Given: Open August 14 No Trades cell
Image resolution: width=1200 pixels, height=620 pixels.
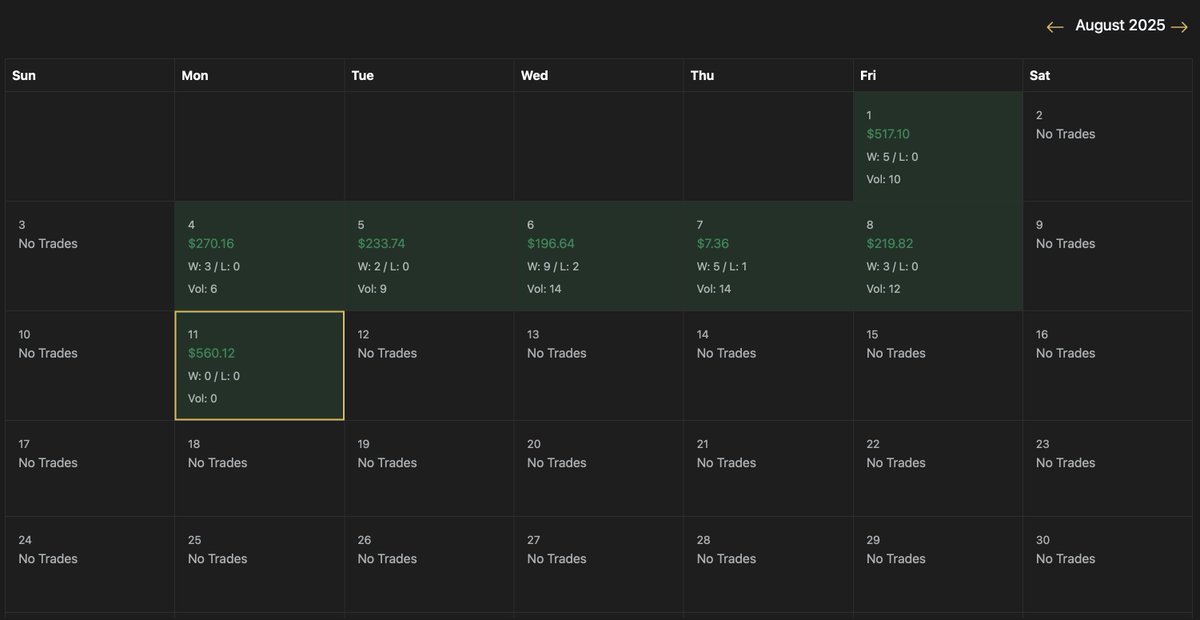Looking at the screenshot, I should [x=768, y=366].
